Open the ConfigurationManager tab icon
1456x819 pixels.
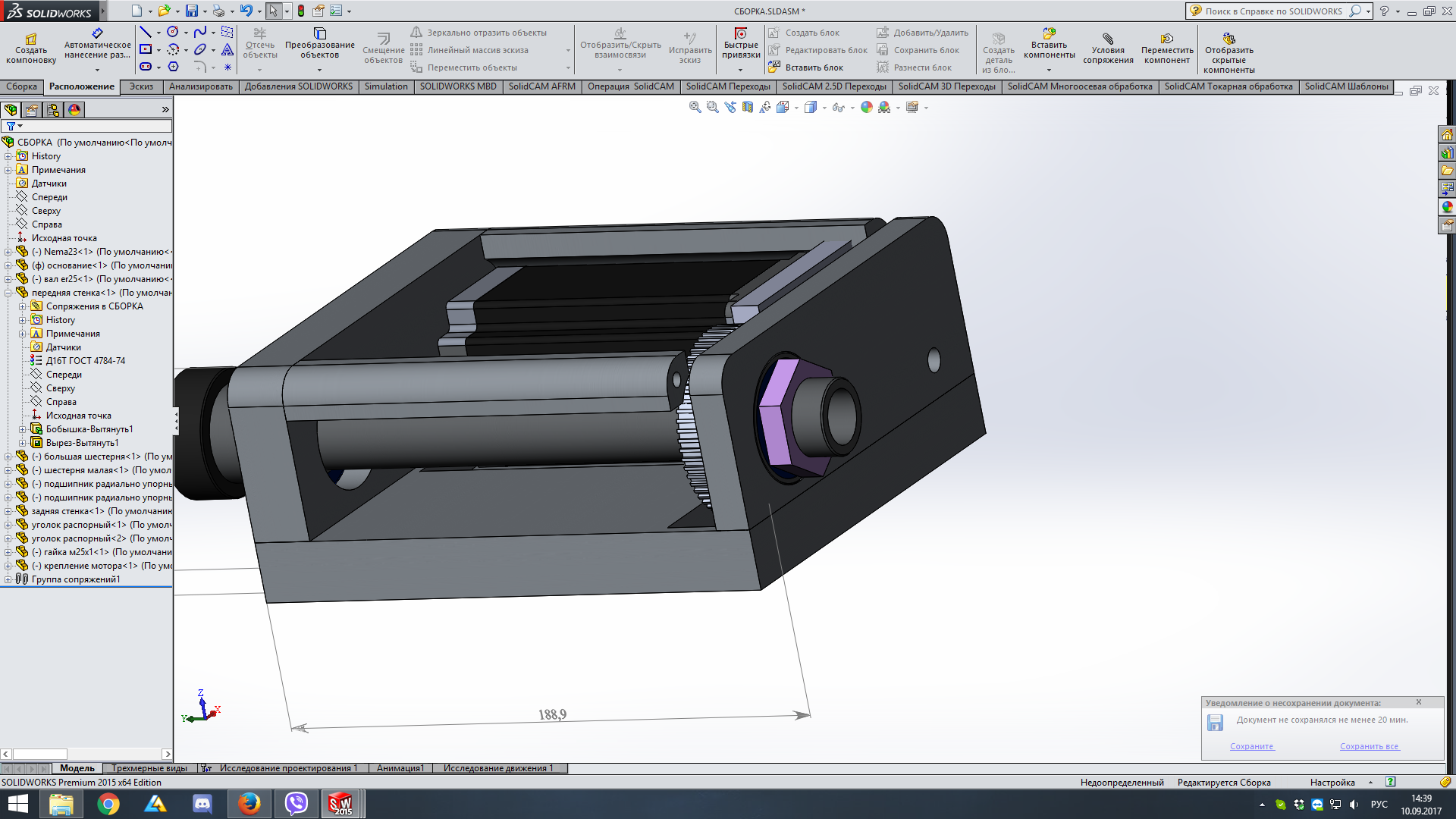53,110
